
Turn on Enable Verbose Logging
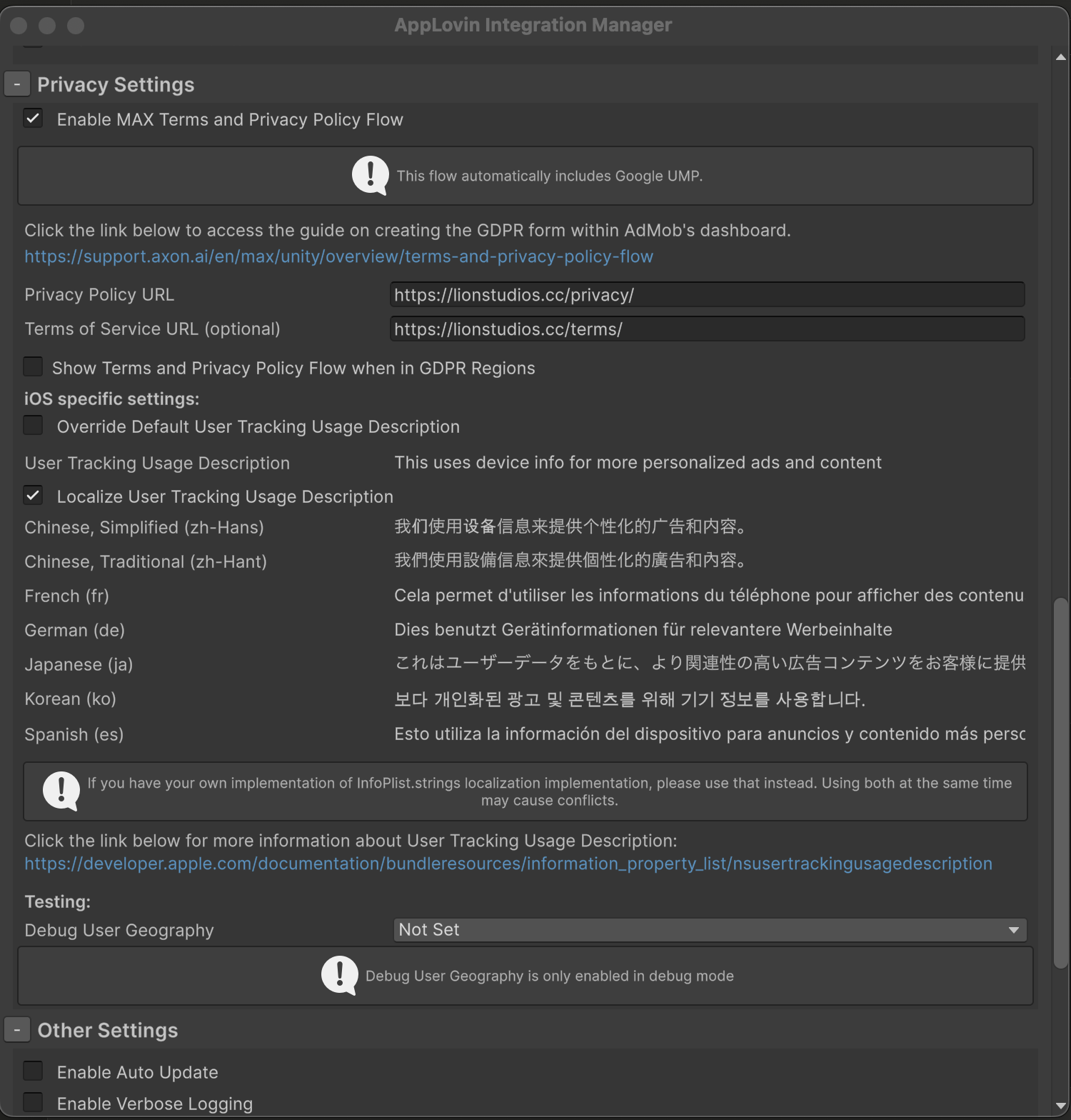pos(34,1103)
